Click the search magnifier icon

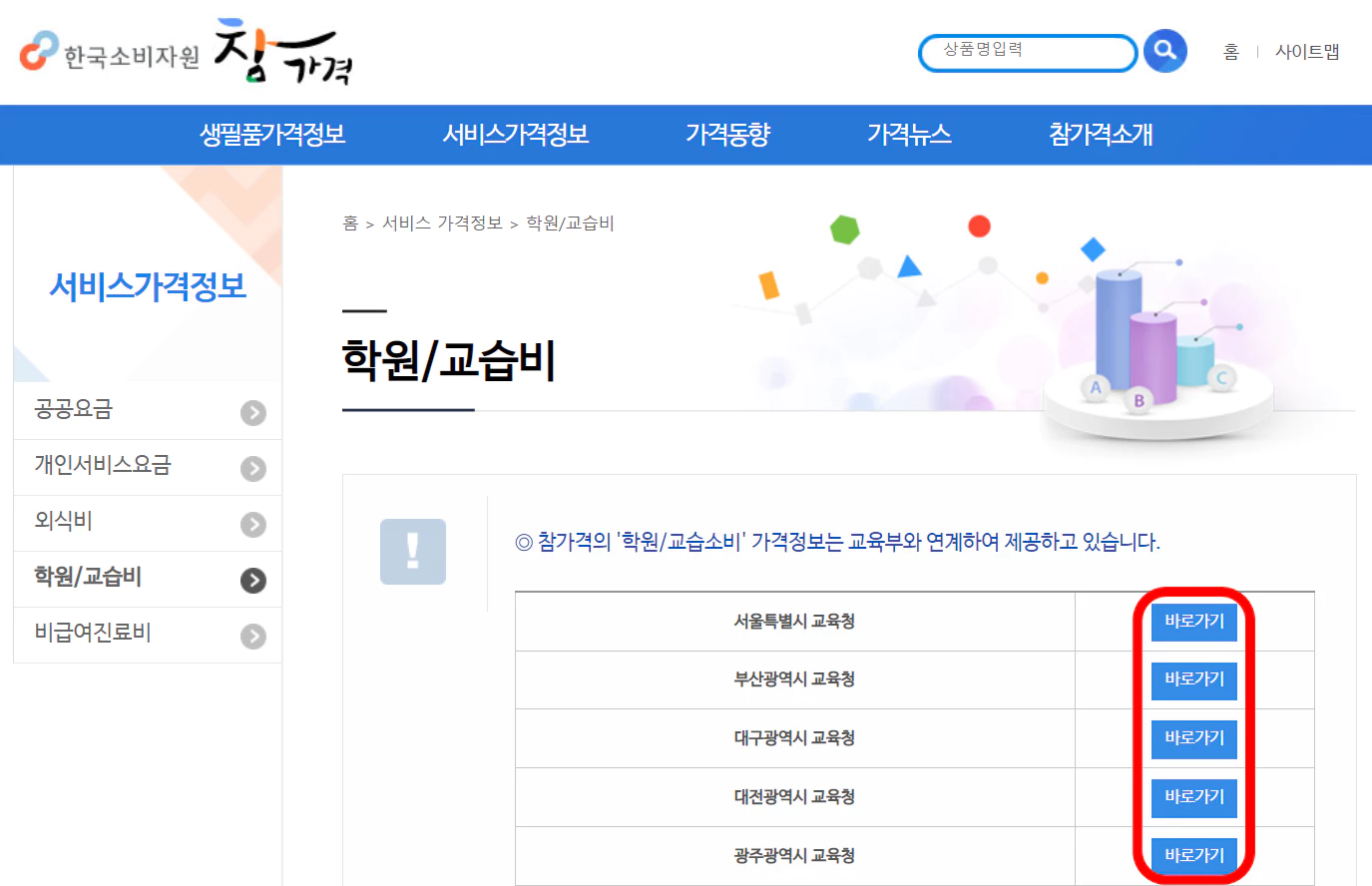coord(1164,51)
